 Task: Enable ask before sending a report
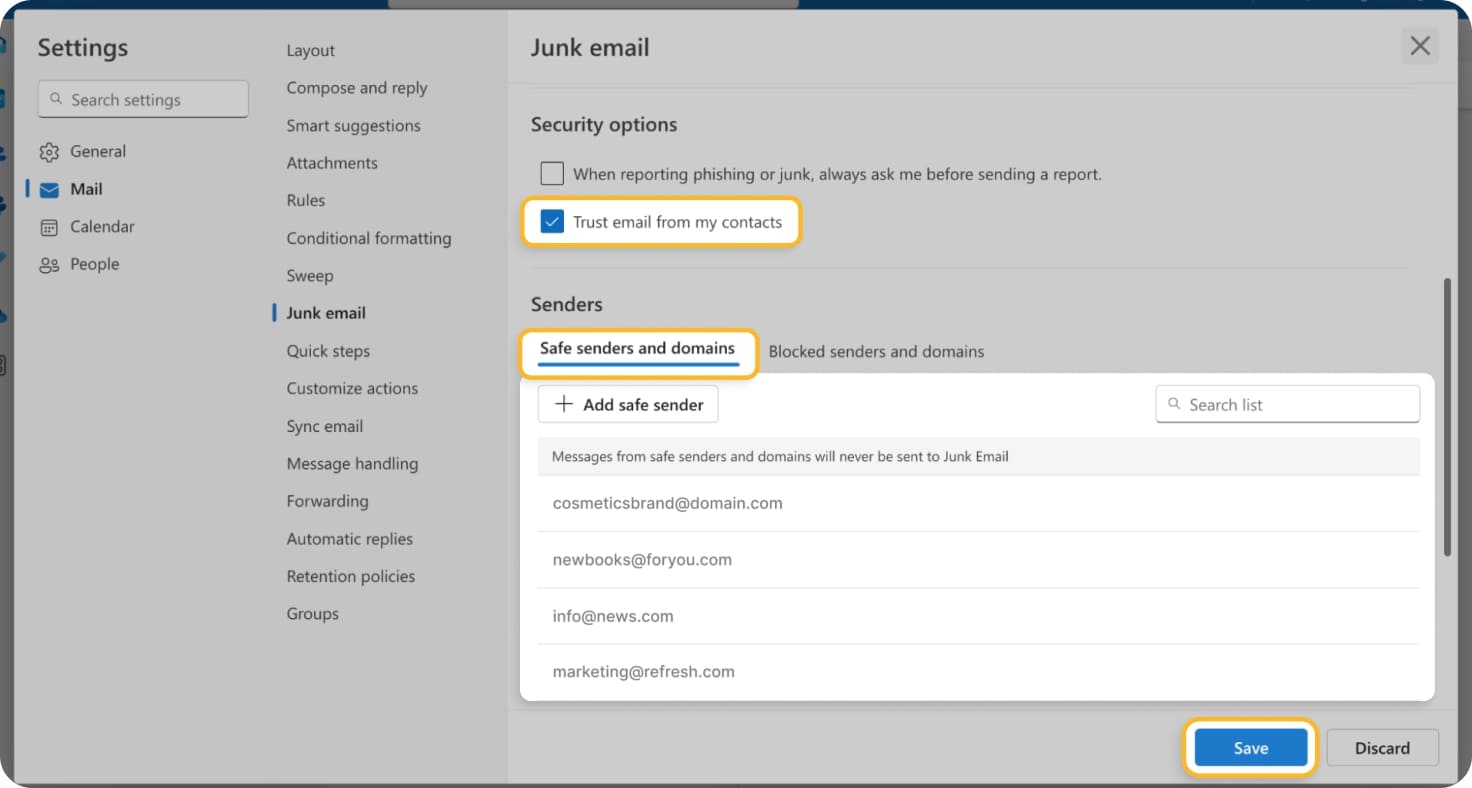pyautogui.click(x=551, y=173)
